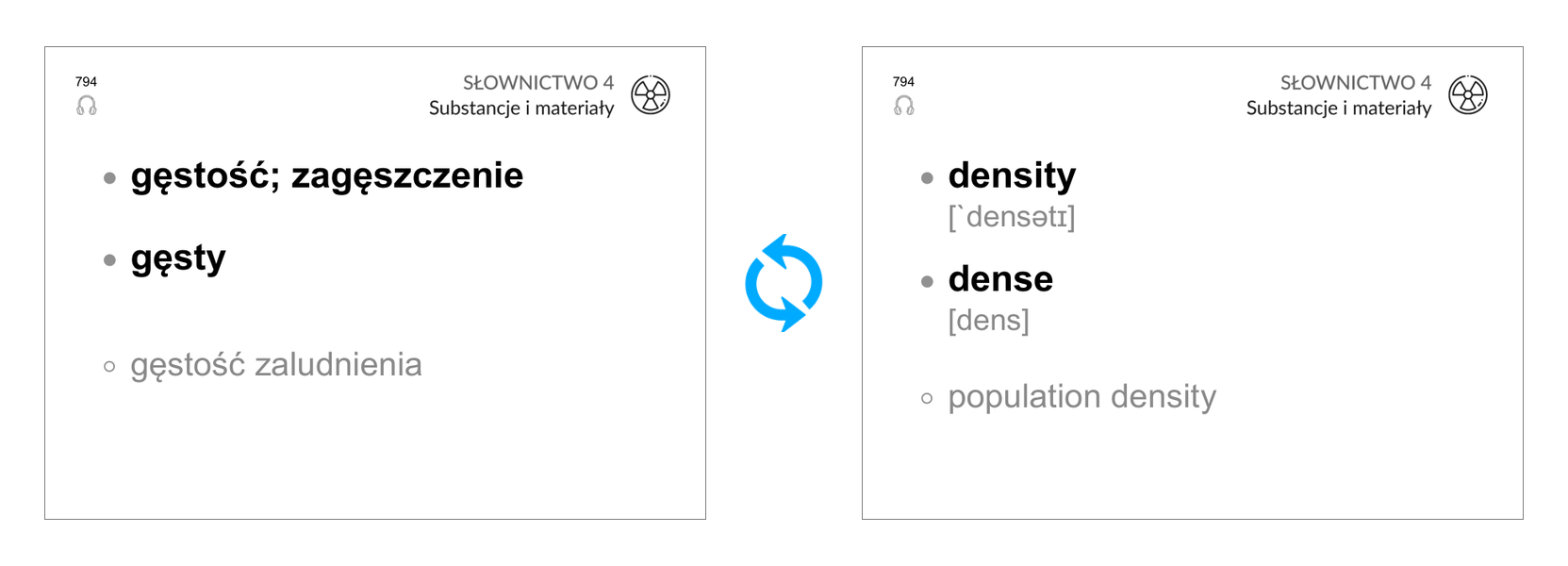Play audio with left card headphones icon
This screenshot has height=566, width=1568.
coord(87,106)
